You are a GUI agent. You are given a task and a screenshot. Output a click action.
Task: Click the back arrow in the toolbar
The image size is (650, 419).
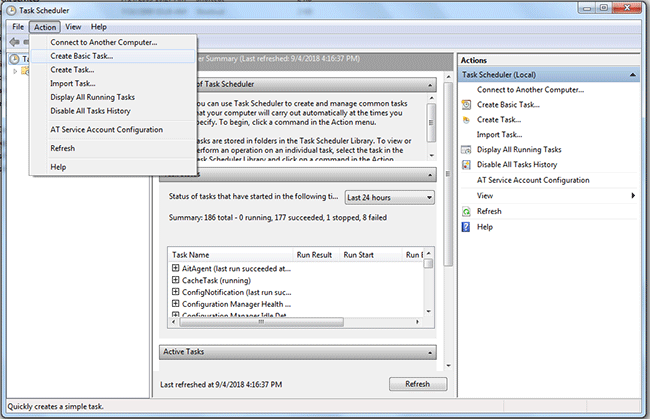click(x=14, y=42)
